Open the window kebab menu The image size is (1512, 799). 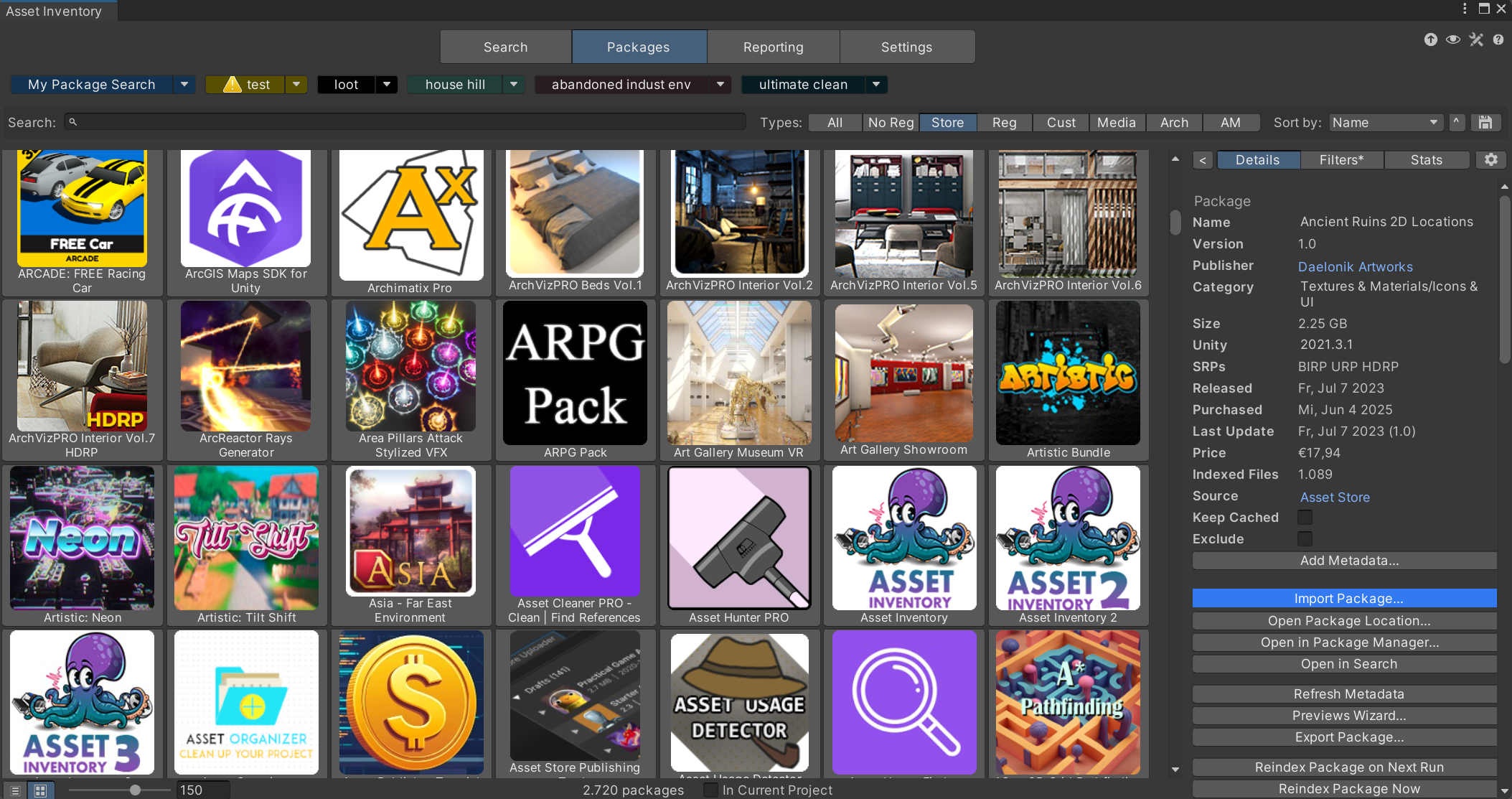click(x=1465, y=9)
